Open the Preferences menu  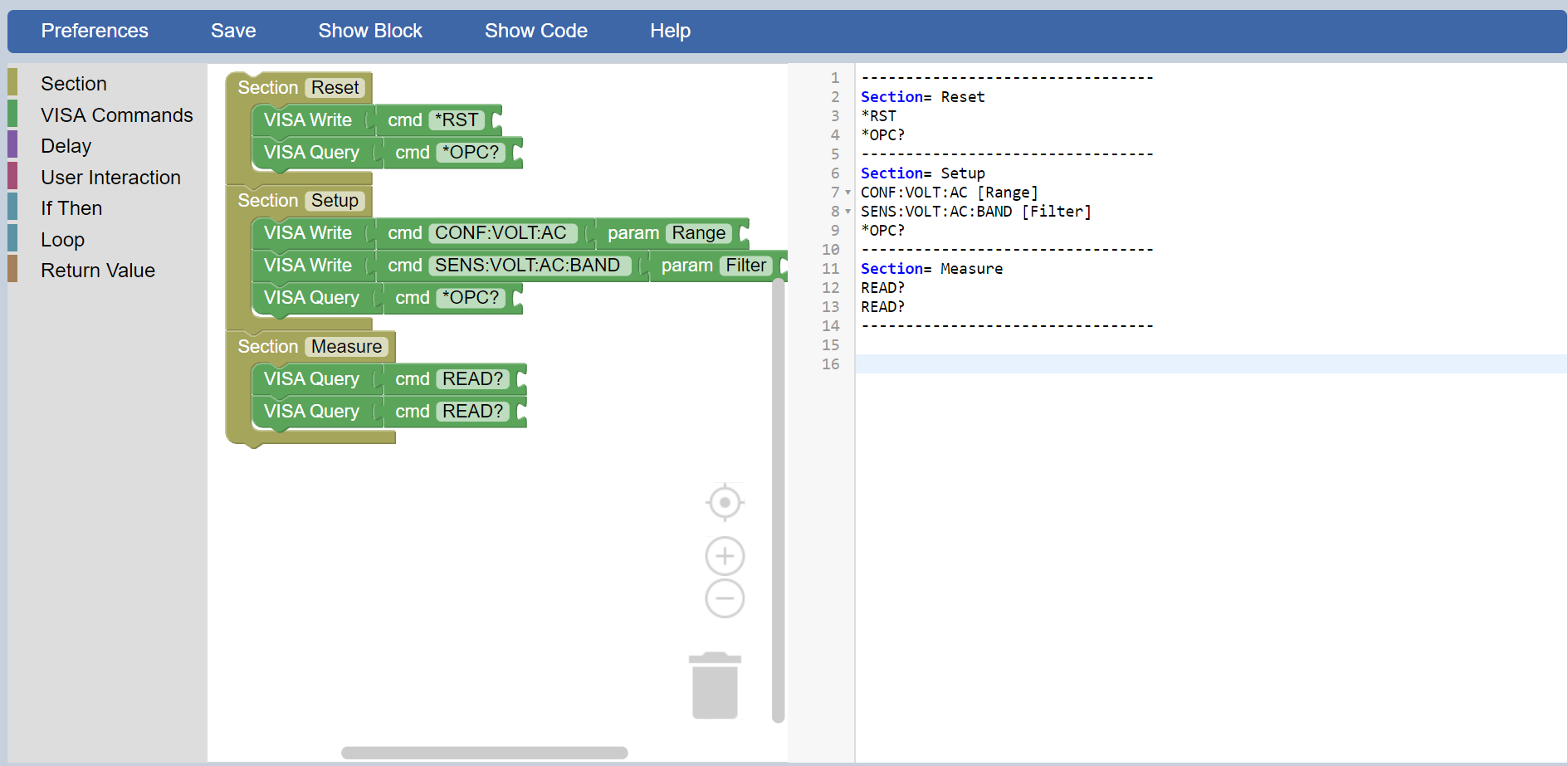coord(95,31)
